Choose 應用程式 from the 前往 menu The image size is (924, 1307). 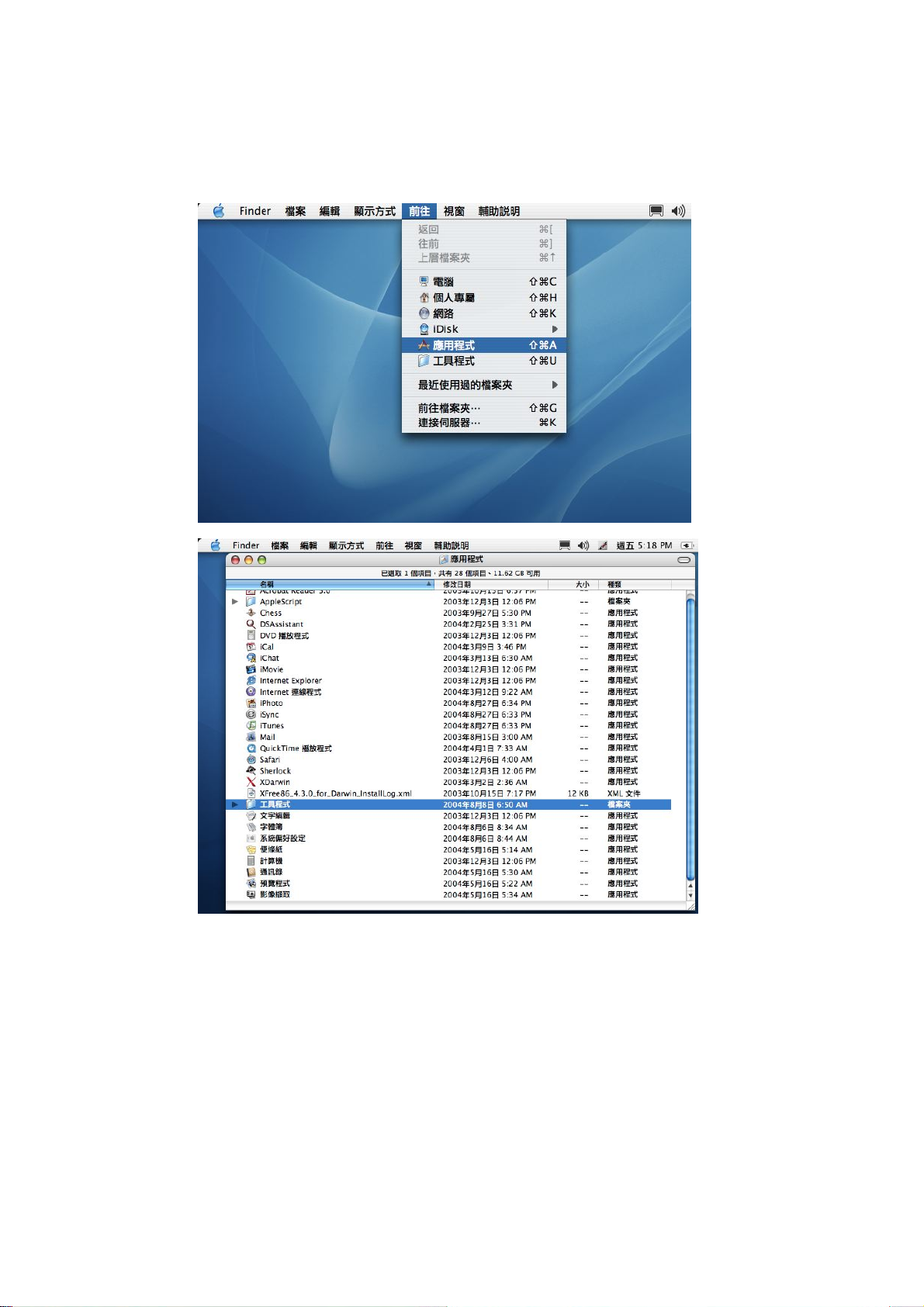tap(484, 345)
